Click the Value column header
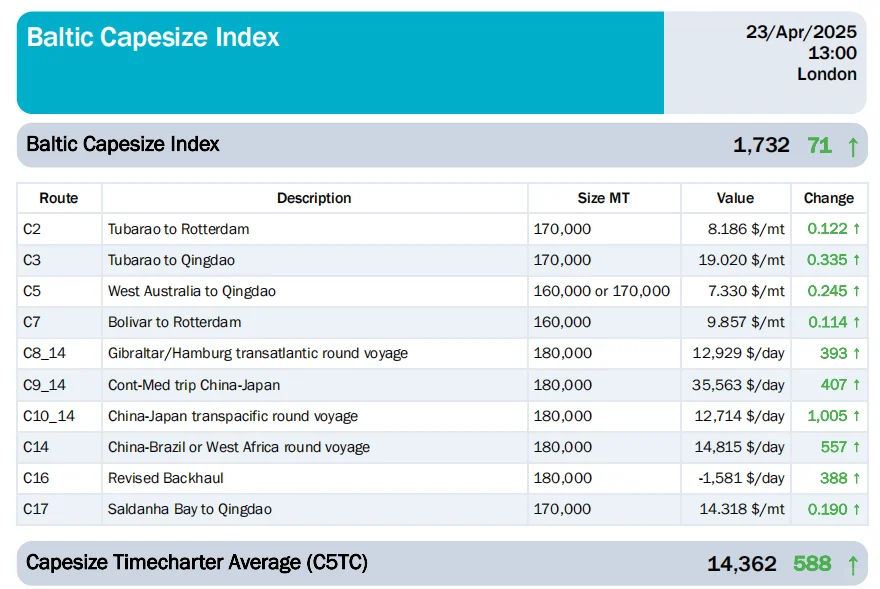880x589 pixels. coord(735,198)
